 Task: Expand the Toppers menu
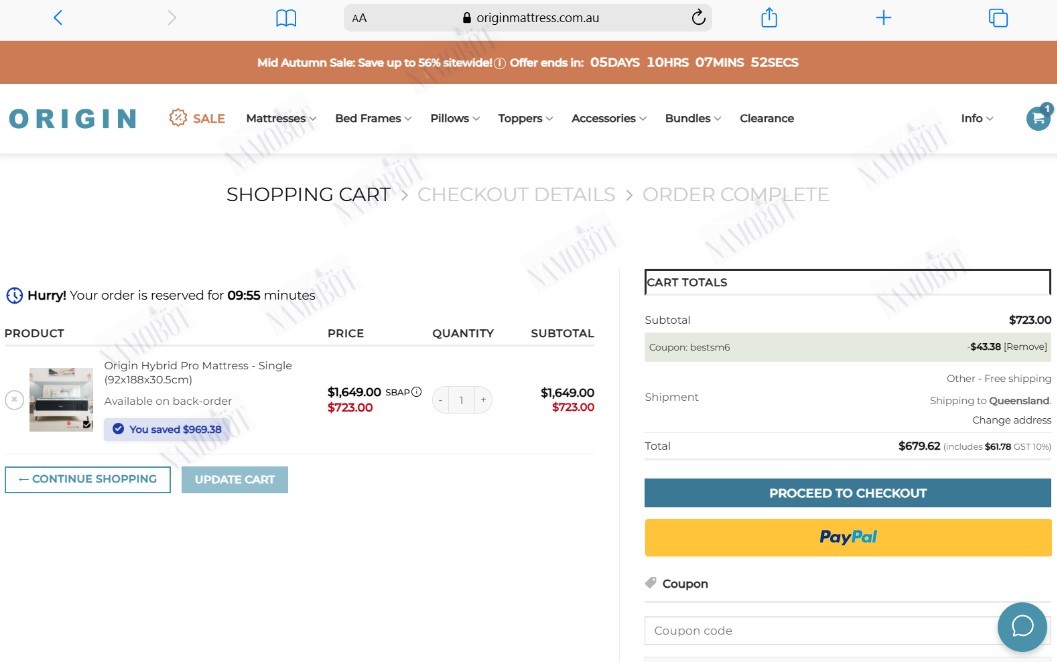click(x=525, y=118)
